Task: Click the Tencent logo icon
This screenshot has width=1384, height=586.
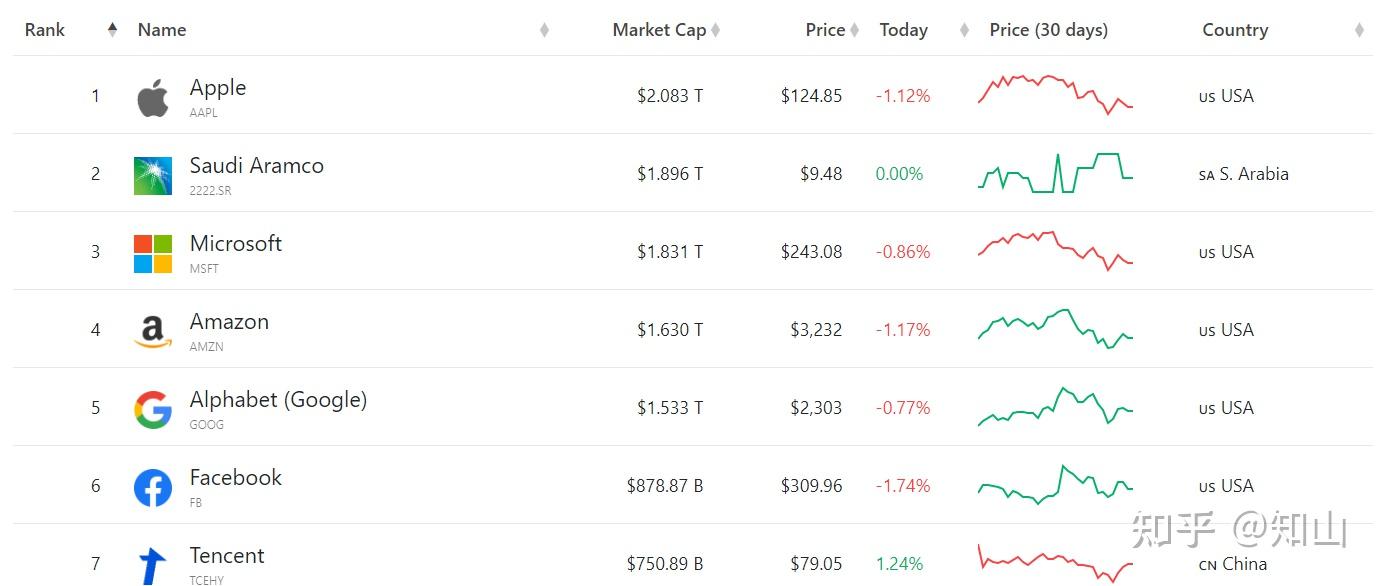Action: click(153, 565)
